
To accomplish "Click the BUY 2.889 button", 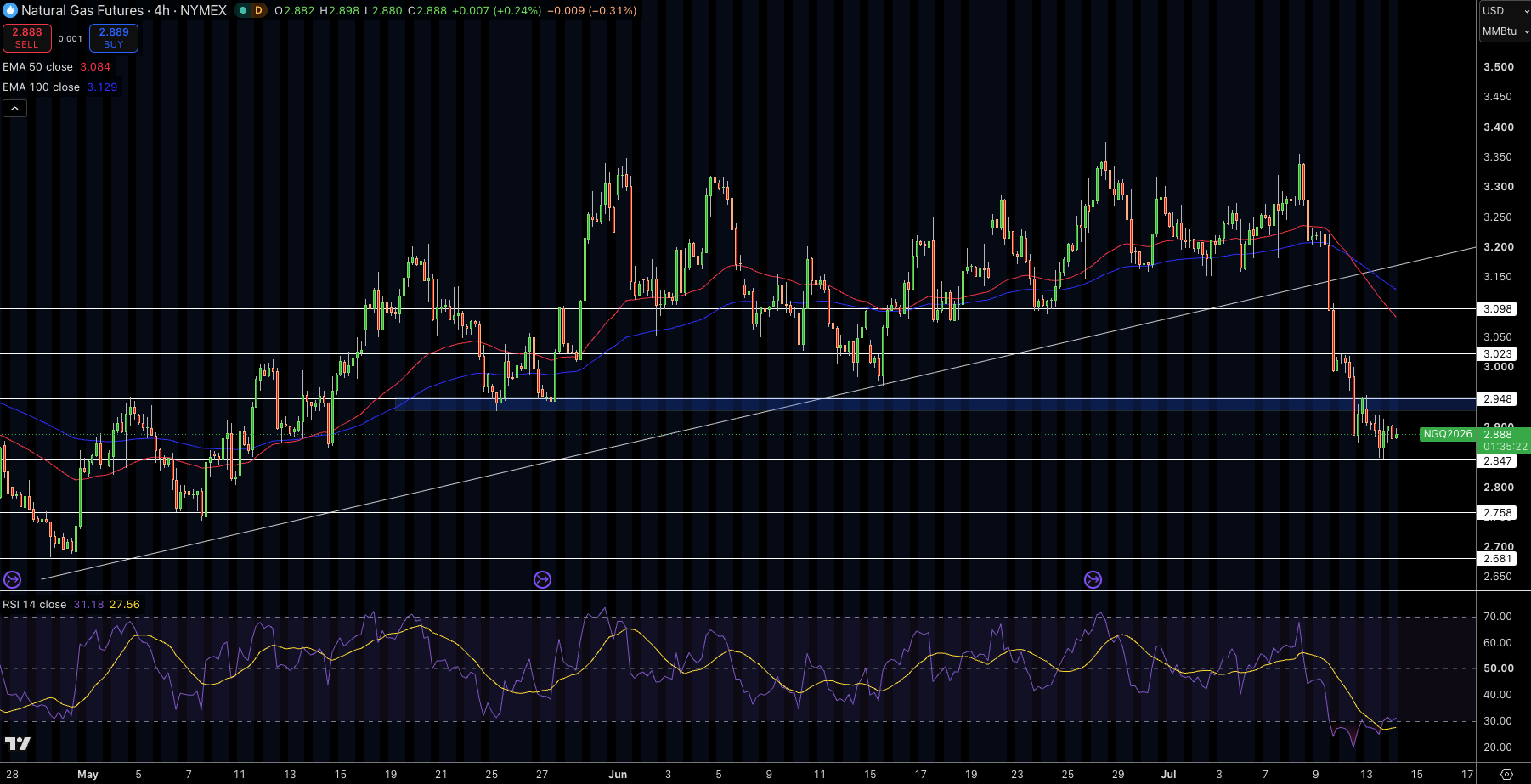I will pos(114,38).
